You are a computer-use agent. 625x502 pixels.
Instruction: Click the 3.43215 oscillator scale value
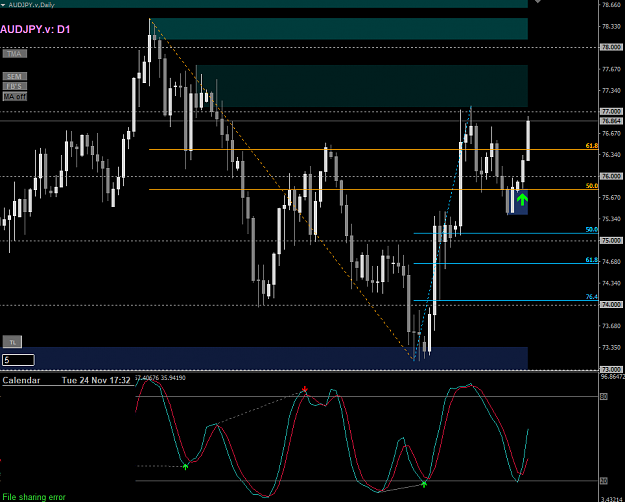coord(613,499)
